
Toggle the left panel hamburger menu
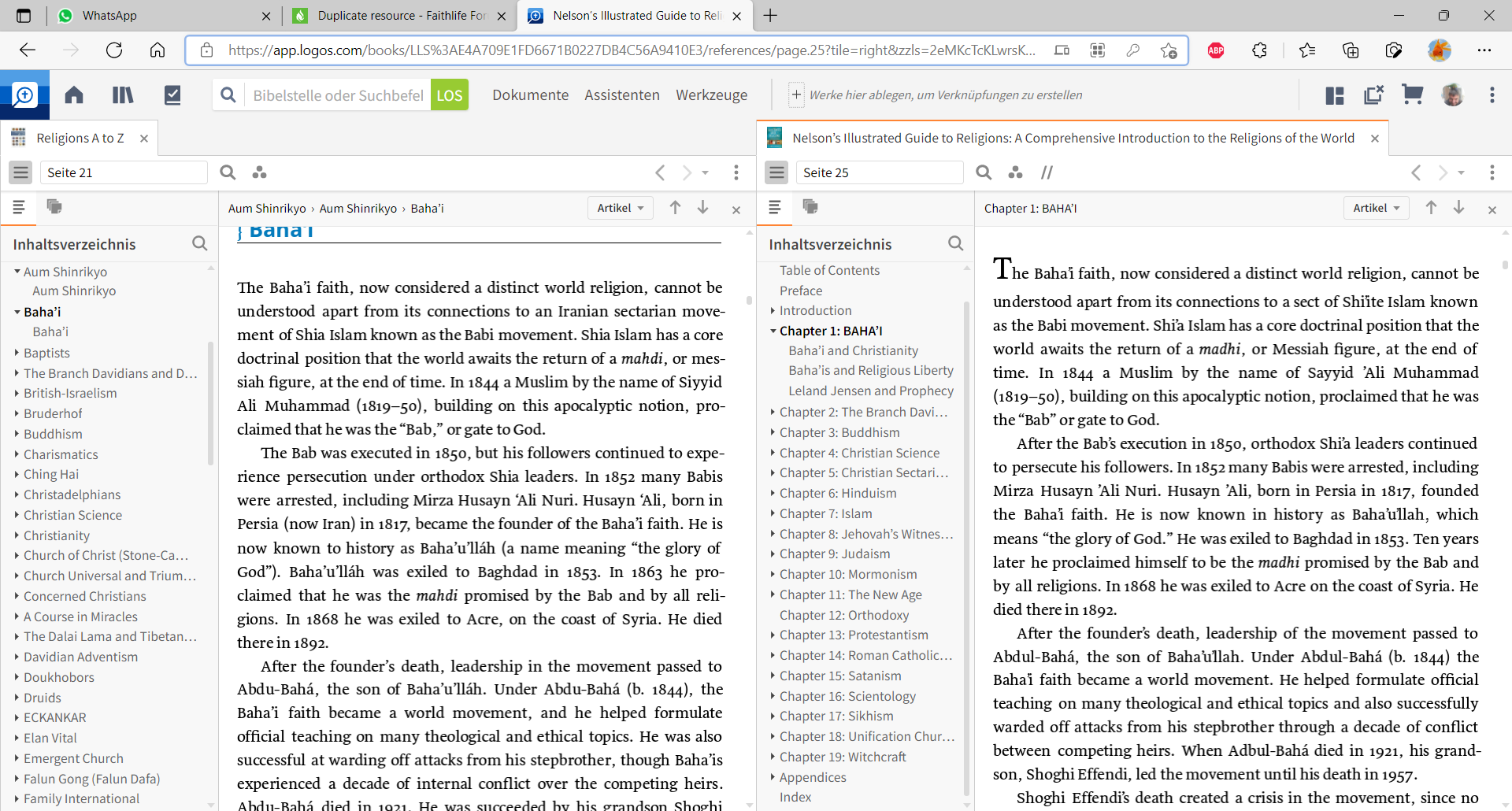tap(21, 172)
